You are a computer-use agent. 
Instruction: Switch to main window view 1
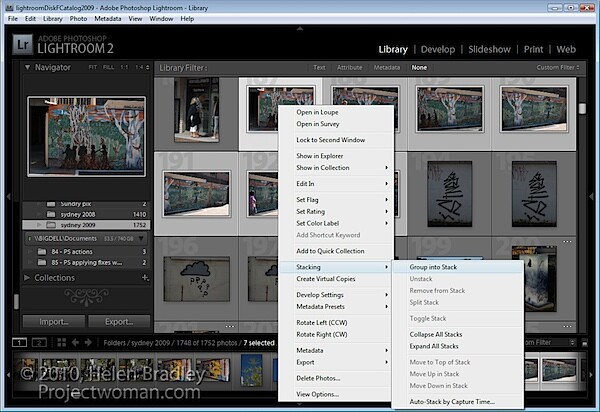pos(19,342)
